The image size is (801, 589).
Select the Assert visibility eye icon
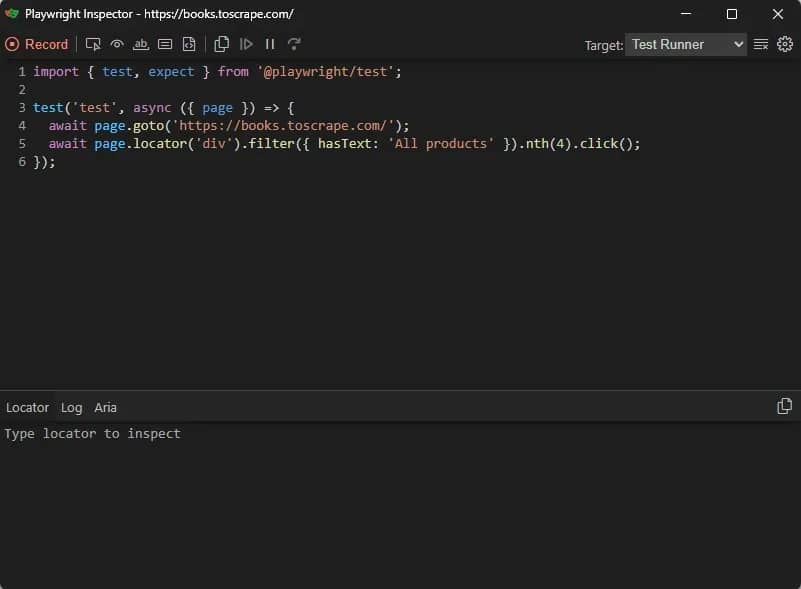[x=117, y=44]
